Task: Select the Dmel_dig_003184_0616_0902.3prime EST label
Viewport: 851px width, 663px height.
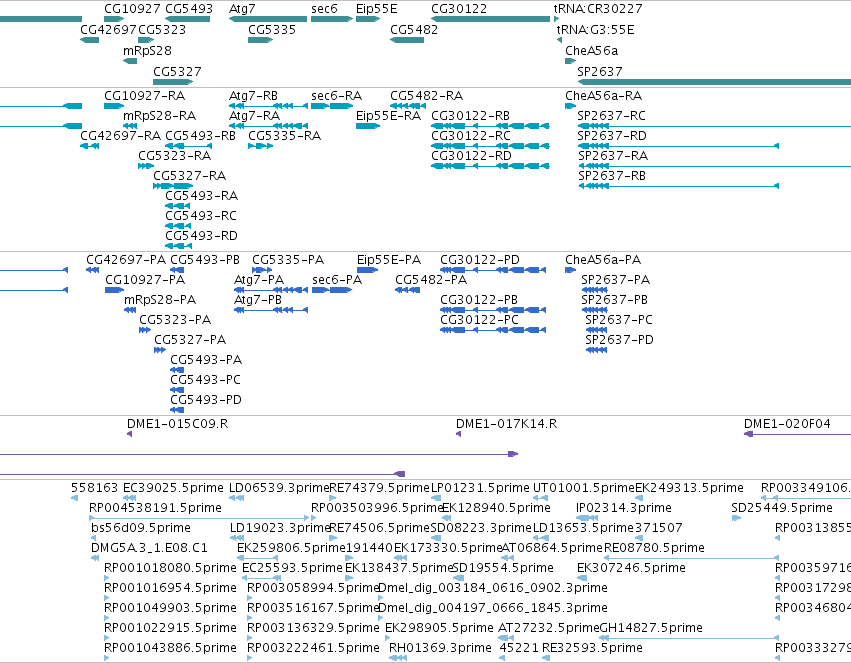Action: tap(492, 589)
